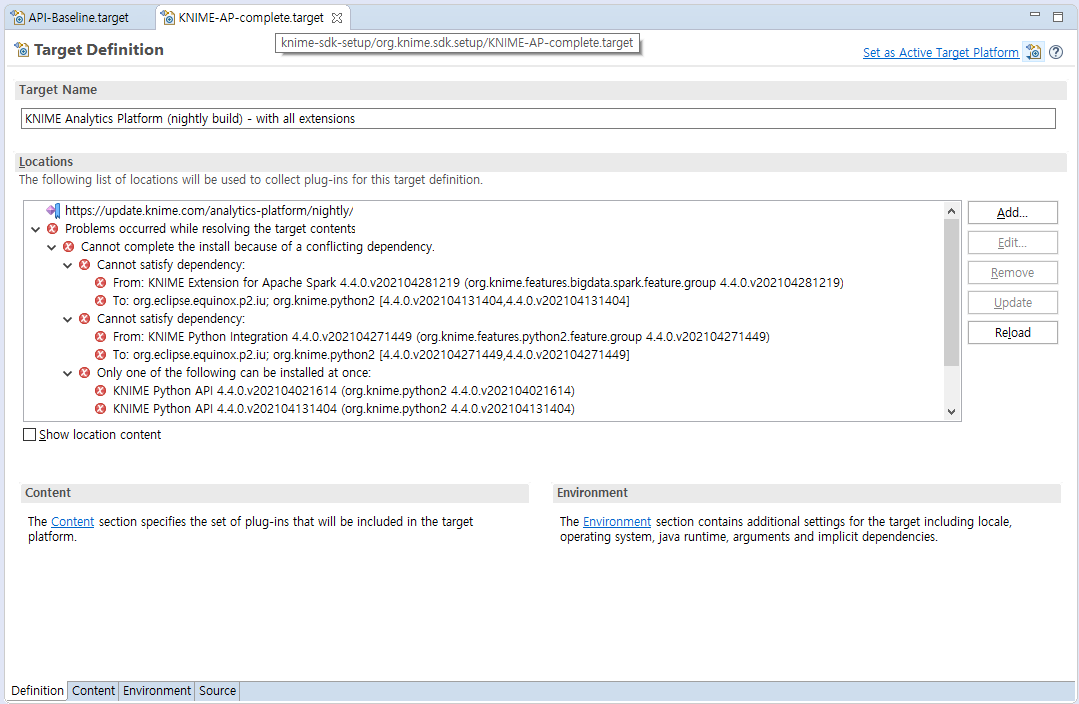Select KNIME Python API 4.4.0.v202104131404 row
The height and width of the screenshot is (704, 1079).
[343, 409]
